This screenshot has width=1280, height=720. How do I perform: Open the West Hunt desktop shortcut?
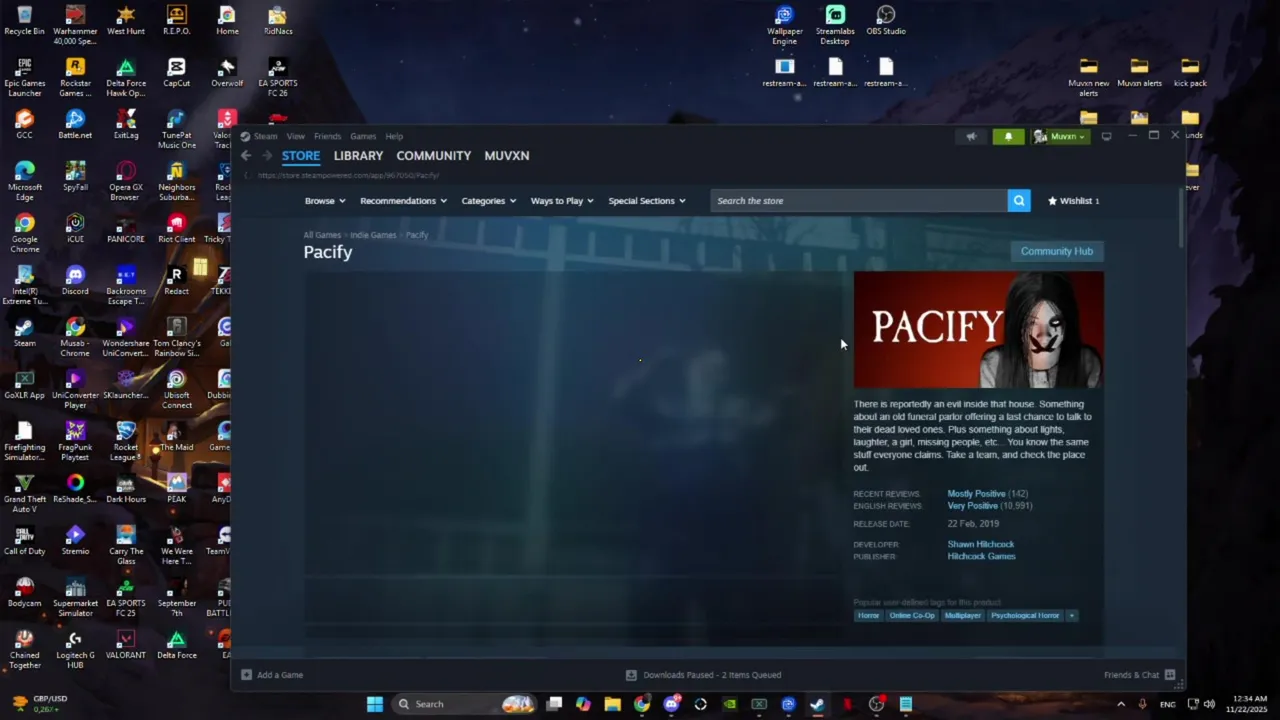pyautogui.click(x=126, y=20)
